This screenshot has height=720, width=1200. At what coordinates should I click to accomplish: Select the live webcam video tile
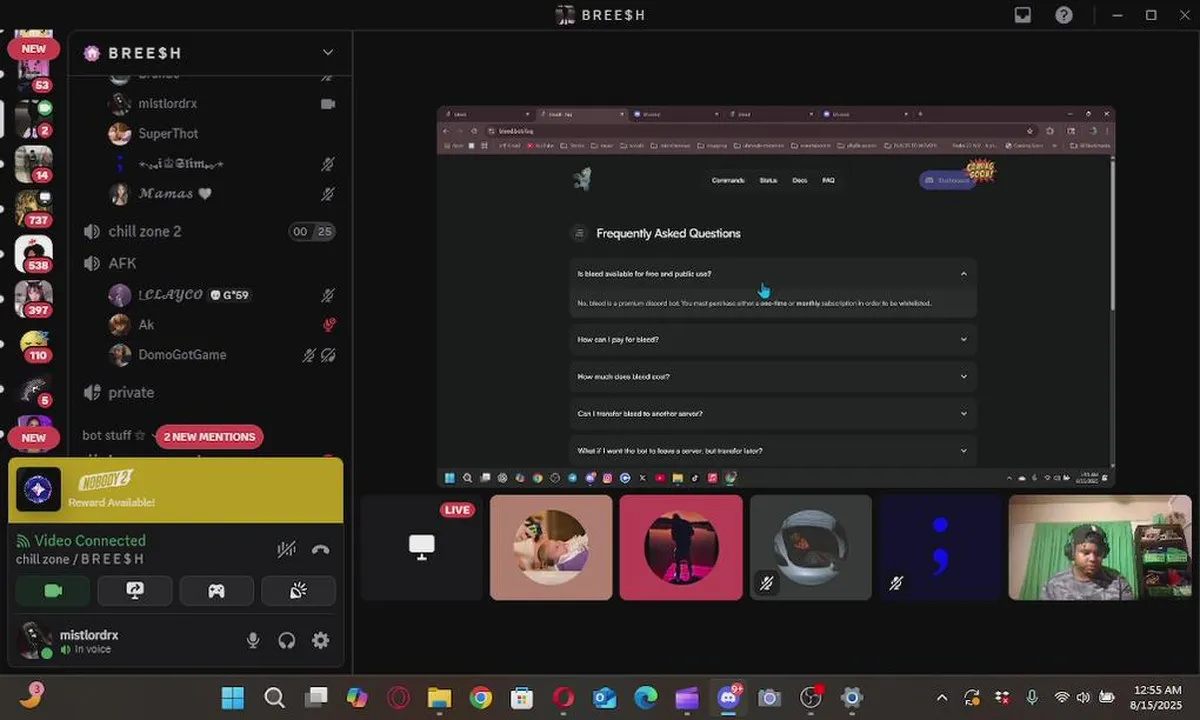click(x=1100, y=547)
